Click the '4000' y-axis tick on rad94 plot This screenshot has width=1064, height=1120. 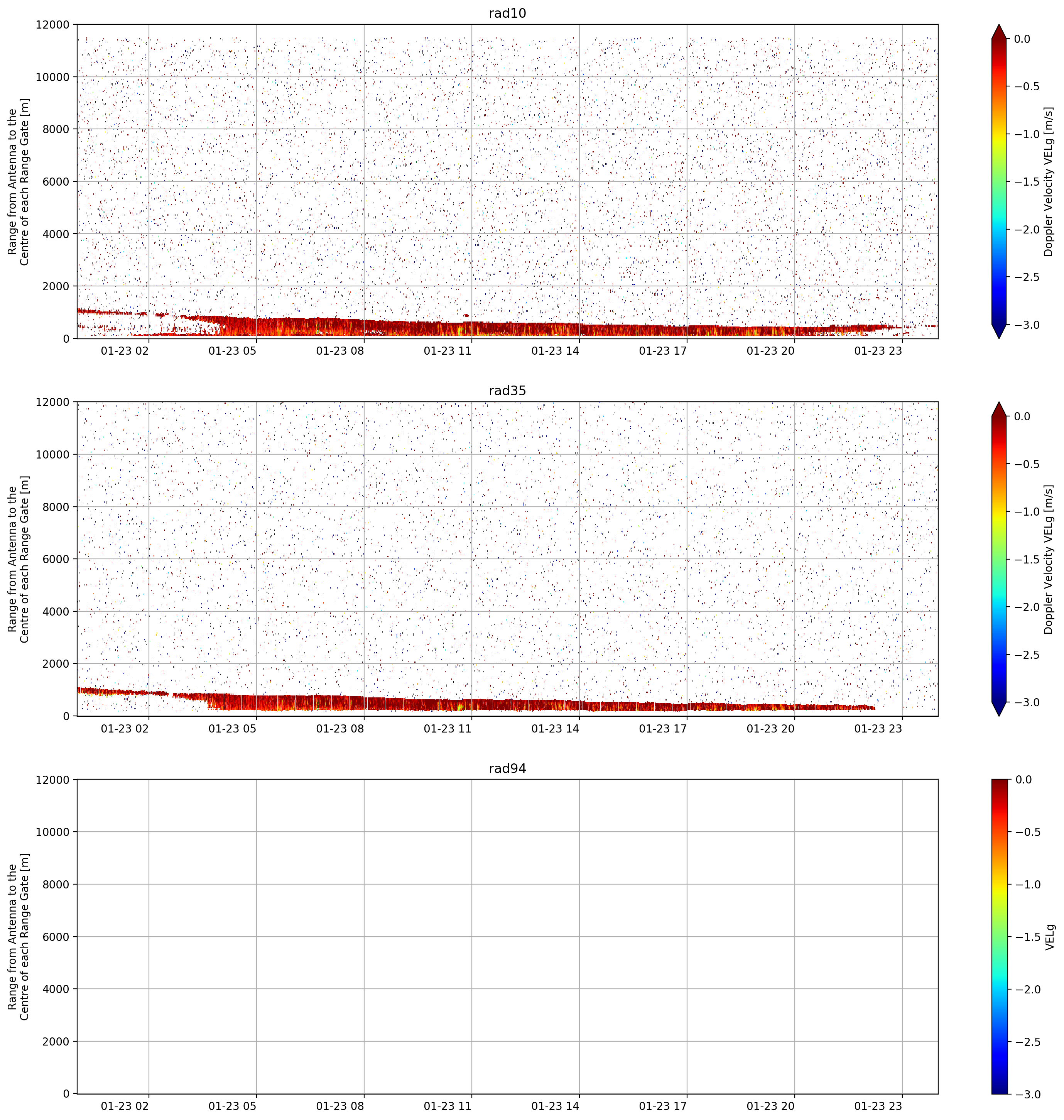(56, 989)
